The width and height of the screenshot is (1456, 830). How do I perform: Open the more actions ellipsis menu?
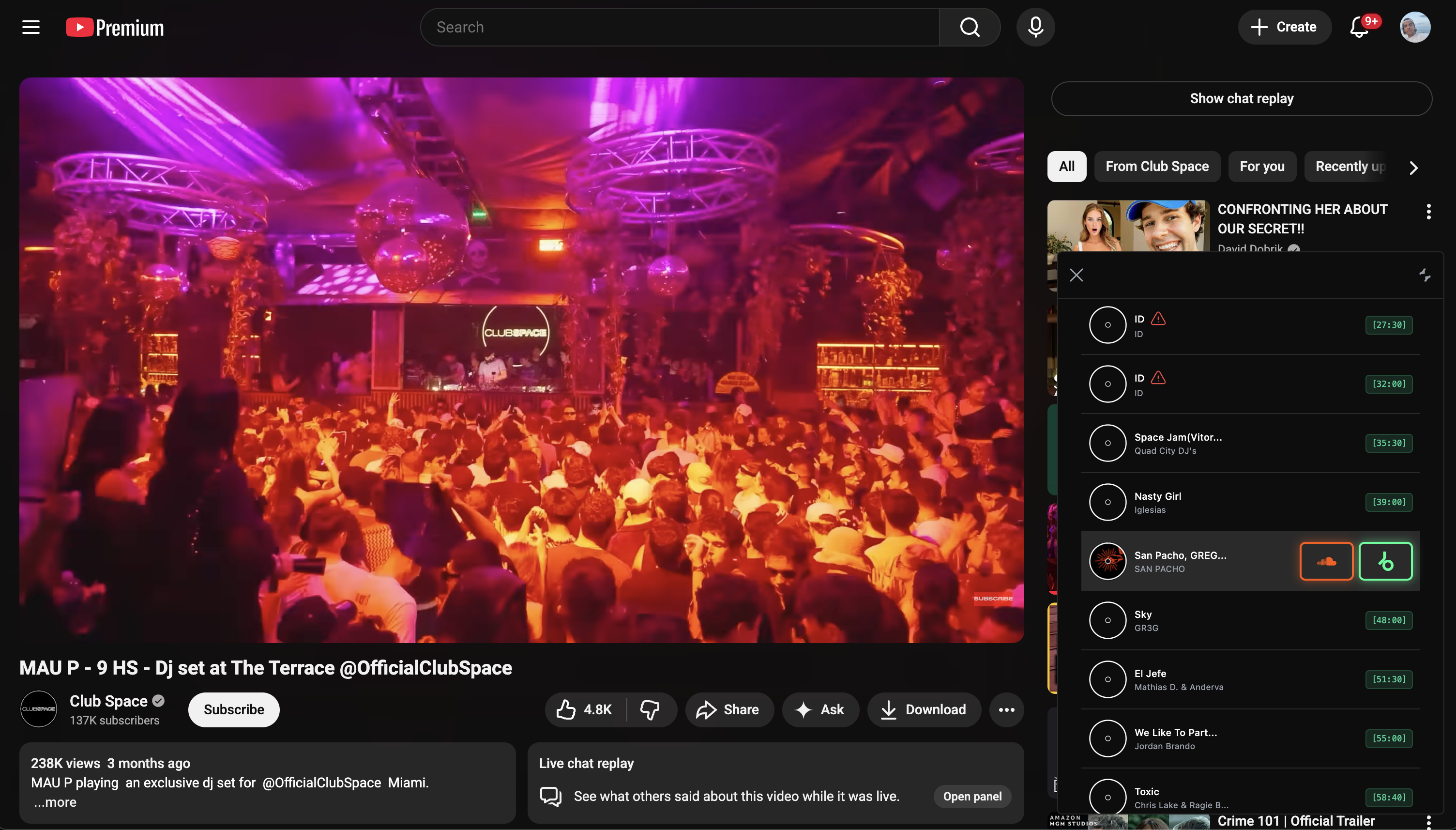[x=1006, y=710]
